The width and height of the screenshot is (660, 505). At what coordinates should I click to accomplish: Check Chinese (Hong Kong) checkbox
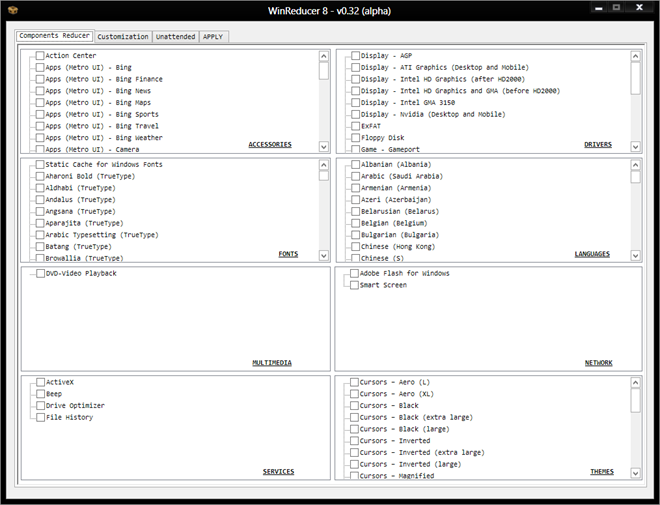[x=356, y=247]
